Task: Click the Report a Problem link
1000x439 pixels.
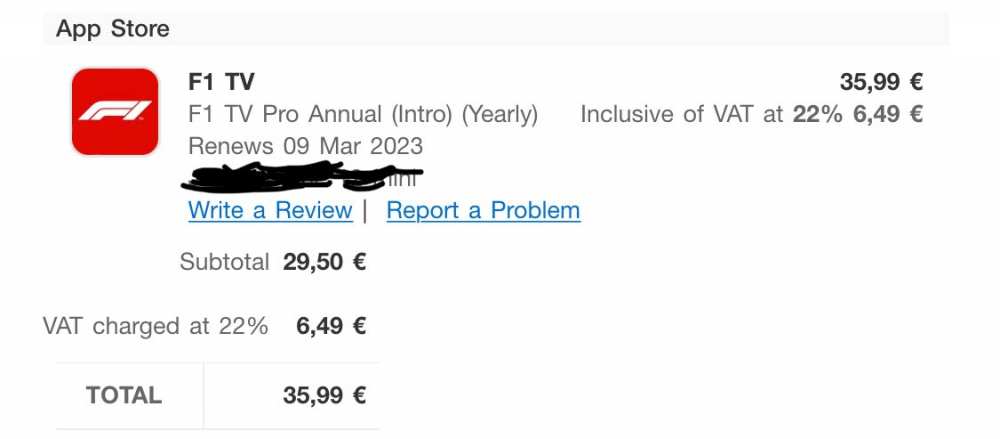Action: [x=483, y=210]
